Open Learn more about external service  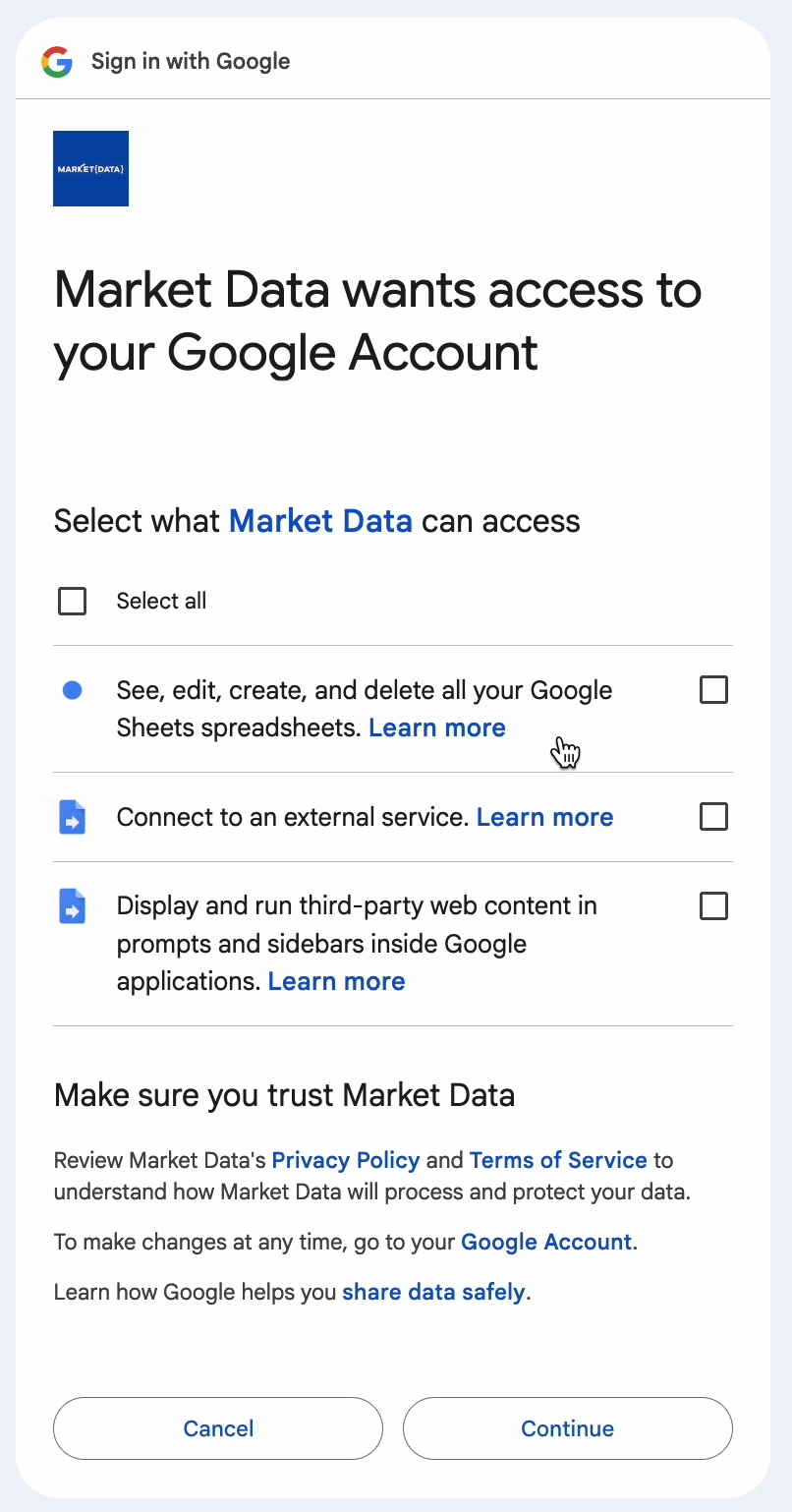[x=544, y=816]
